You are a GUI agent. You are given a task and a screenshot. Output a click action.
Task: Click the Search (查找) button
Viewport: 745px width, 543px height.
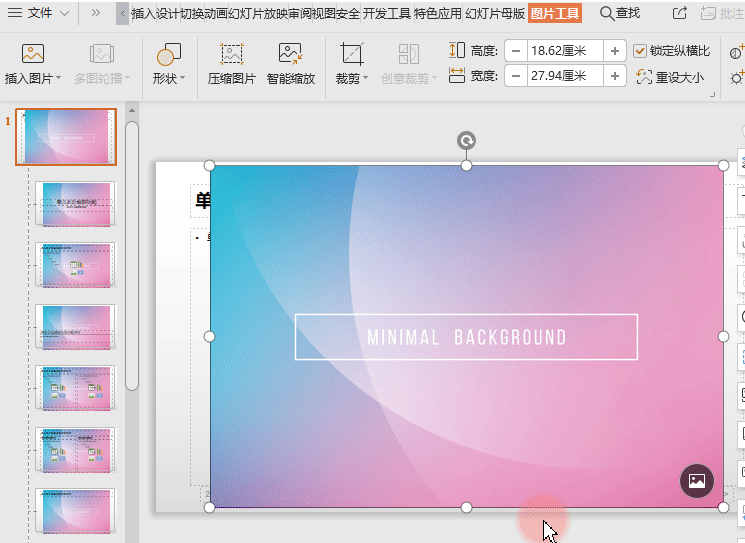click(x=620, y=13)
